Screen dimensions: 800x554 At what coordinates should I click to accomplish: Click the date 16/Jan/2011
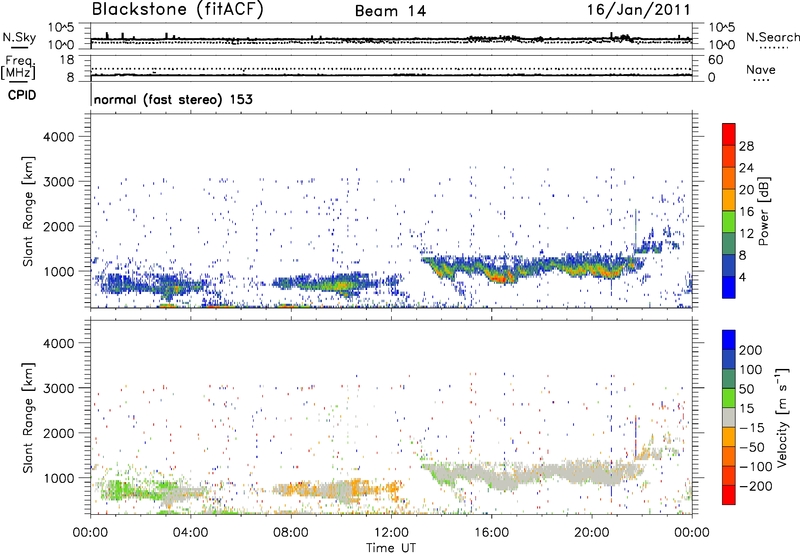click(638, 10)
